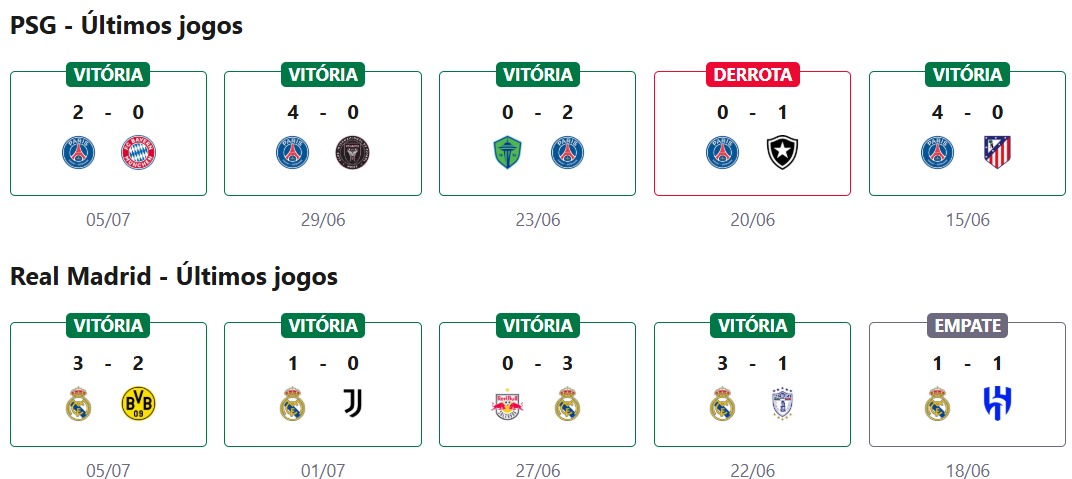Select the 3 - 2 score against Dortmund

pyautogui.click(x=108, y=363)
